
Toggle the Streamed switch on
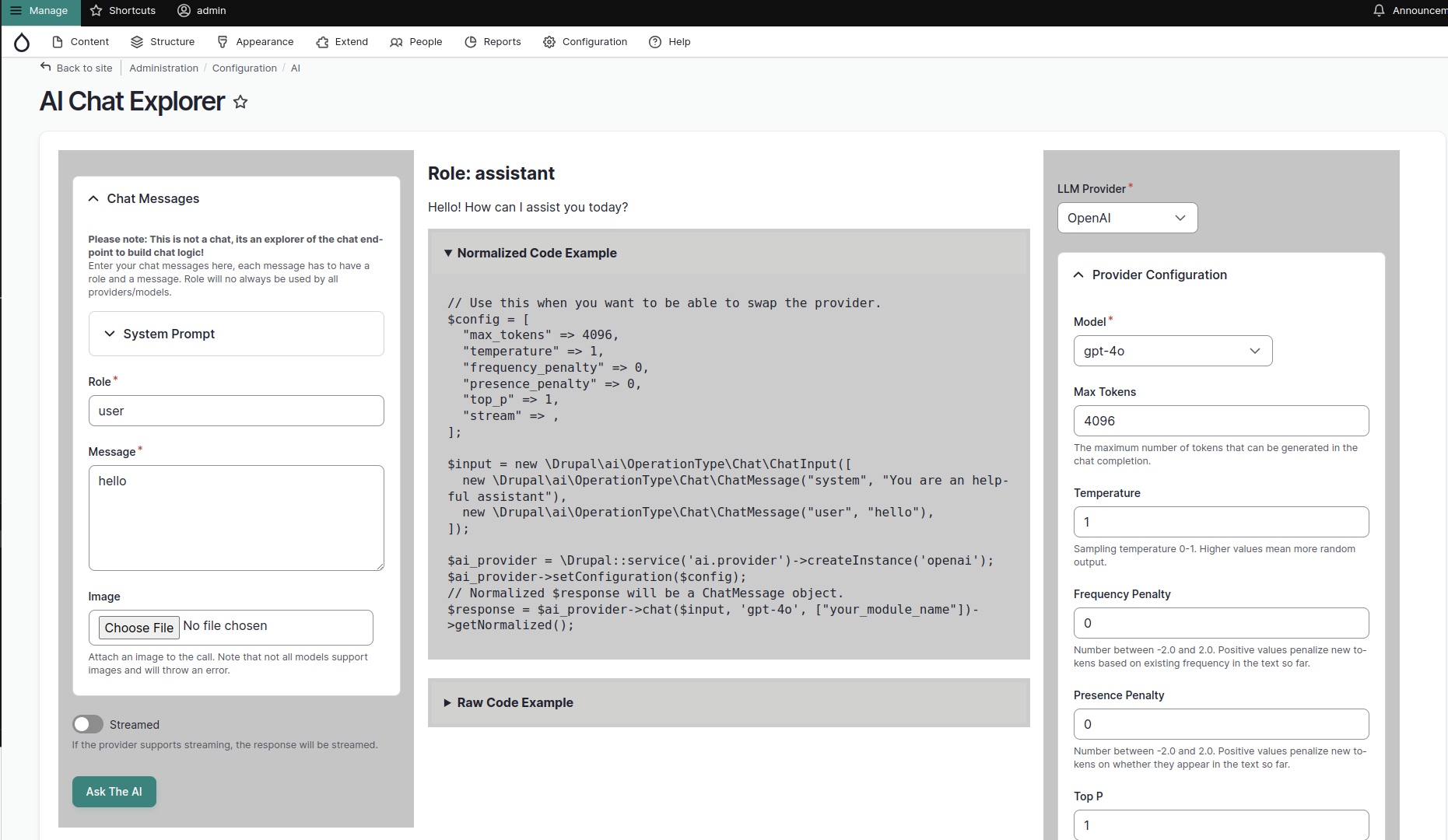tap(88, 724)
